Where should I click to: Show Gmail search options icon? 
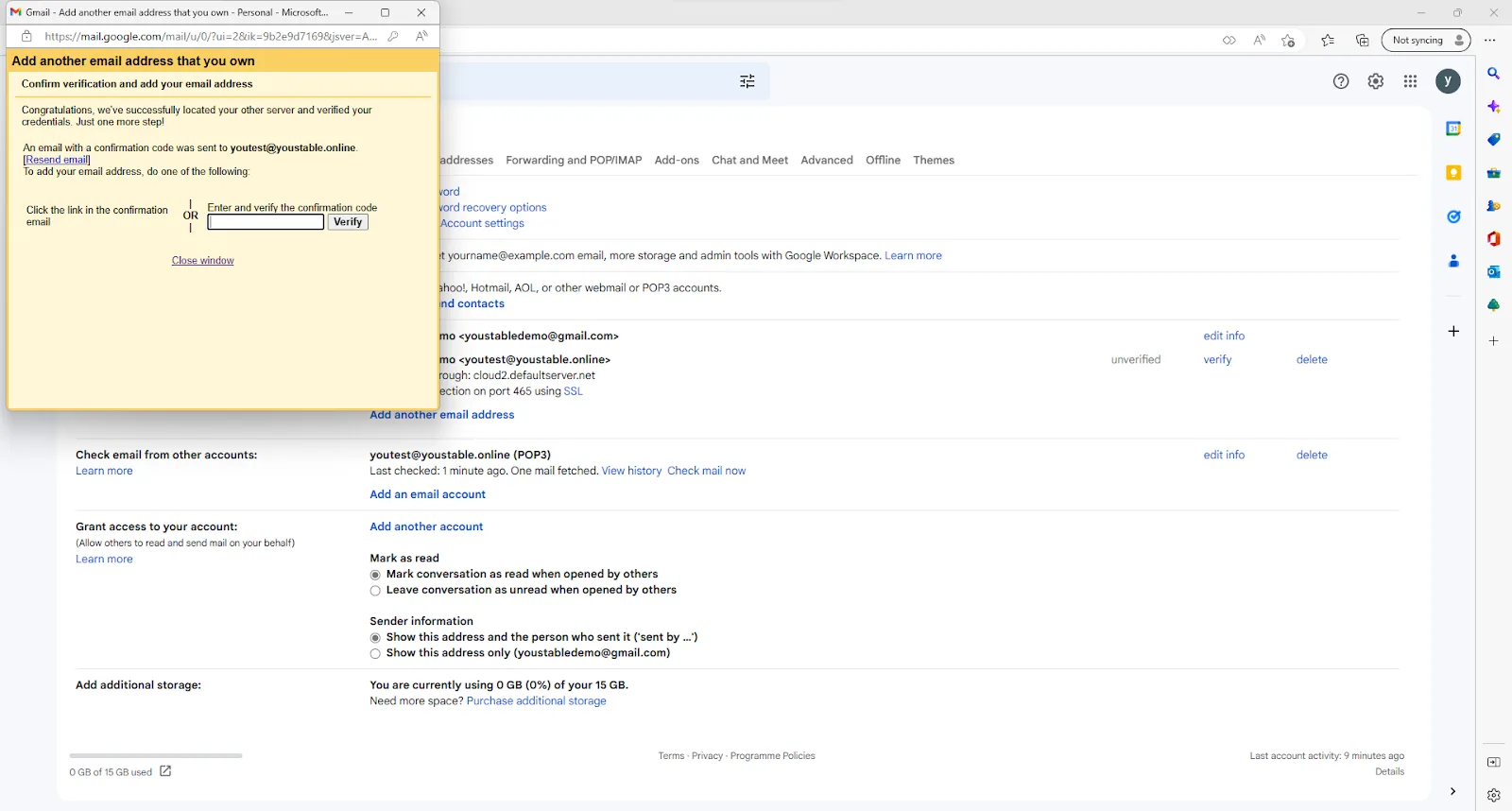pos(747,81)
